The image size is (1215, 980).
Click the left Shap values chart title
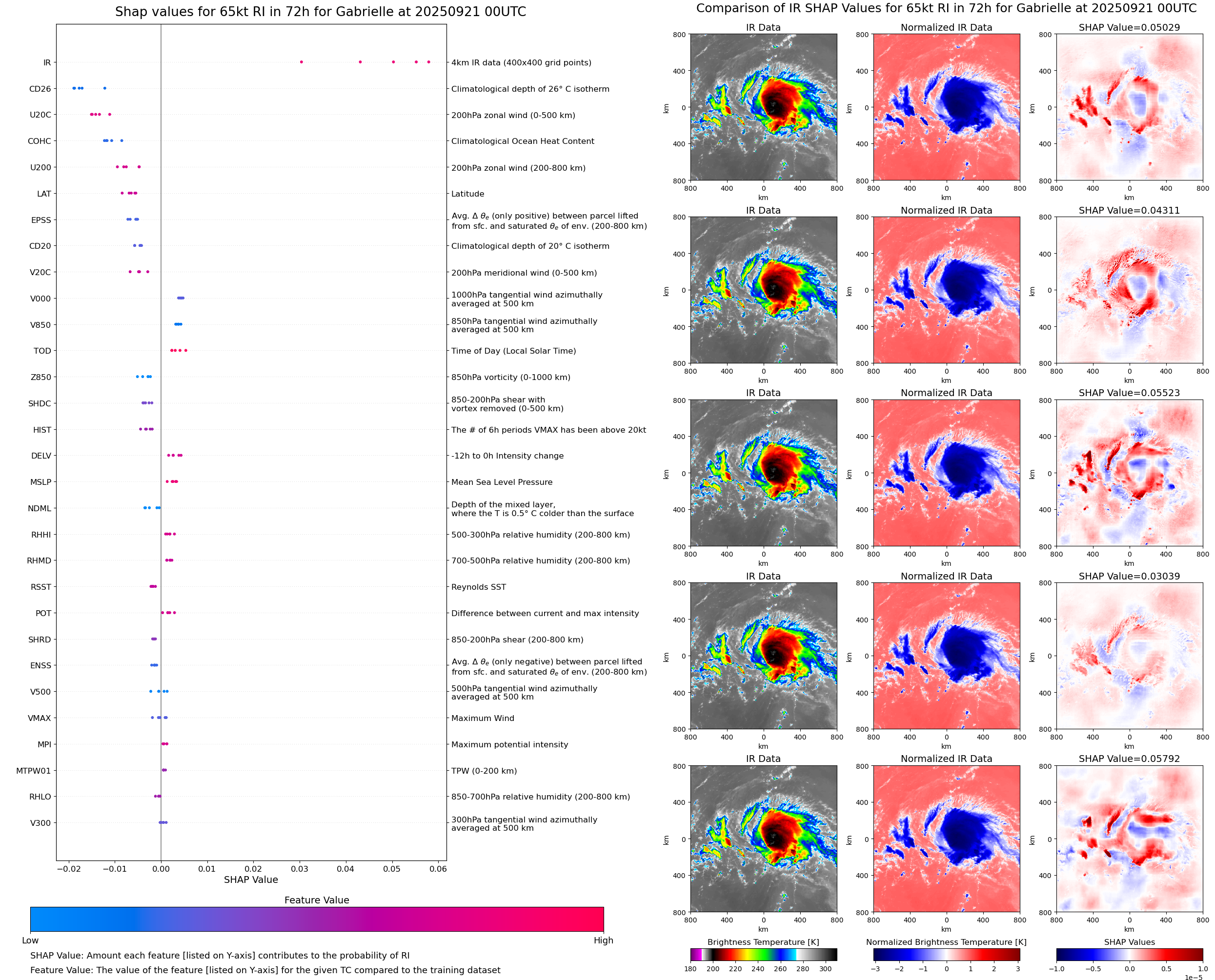[x=320, y=11]
